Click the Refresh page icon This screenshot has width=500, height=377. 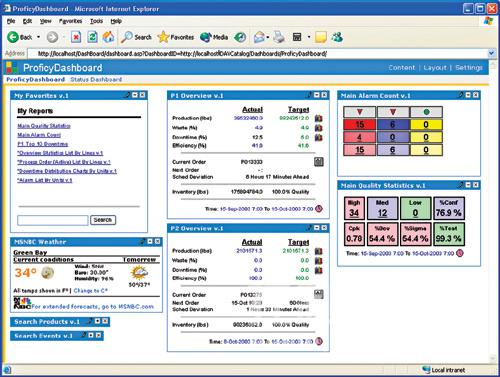tap(92, 37)
